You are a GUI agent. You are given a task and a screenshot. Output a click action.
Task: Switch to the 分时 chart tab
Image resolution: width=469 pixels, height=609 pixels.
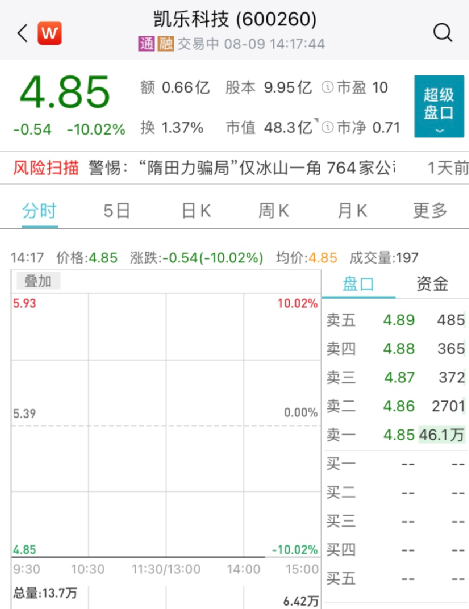[x=40, y=211]
